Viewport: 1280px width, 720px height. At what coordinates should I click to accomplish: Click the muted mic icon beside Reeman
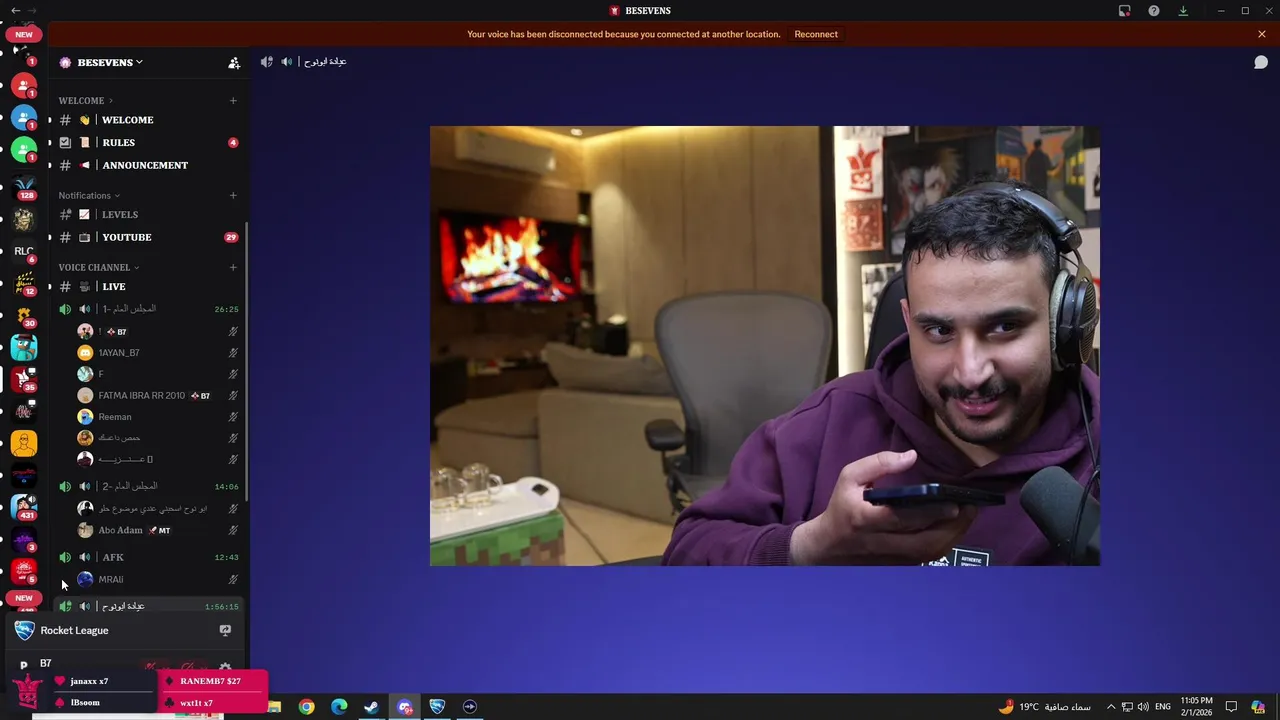point(233,417)
